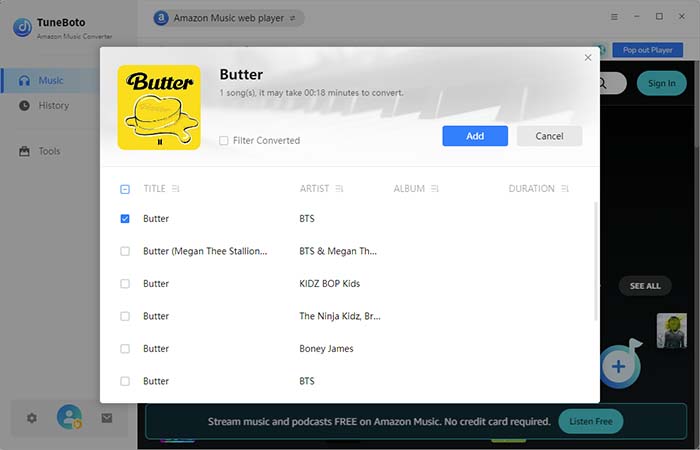
Task: Click the Pop out Player button
Action: pyautogui.click(x=648, y=50)
